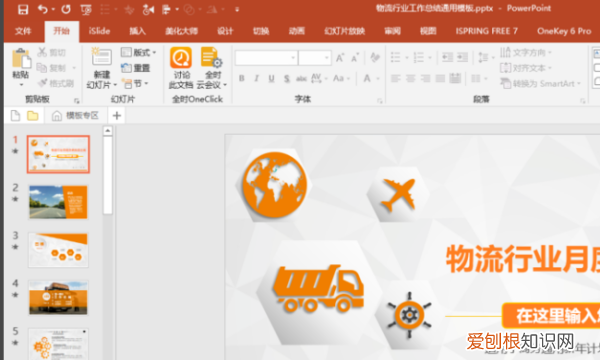Toggle text shadow S
The width and height of the screenshot is (600, 360).
[287, 79]
